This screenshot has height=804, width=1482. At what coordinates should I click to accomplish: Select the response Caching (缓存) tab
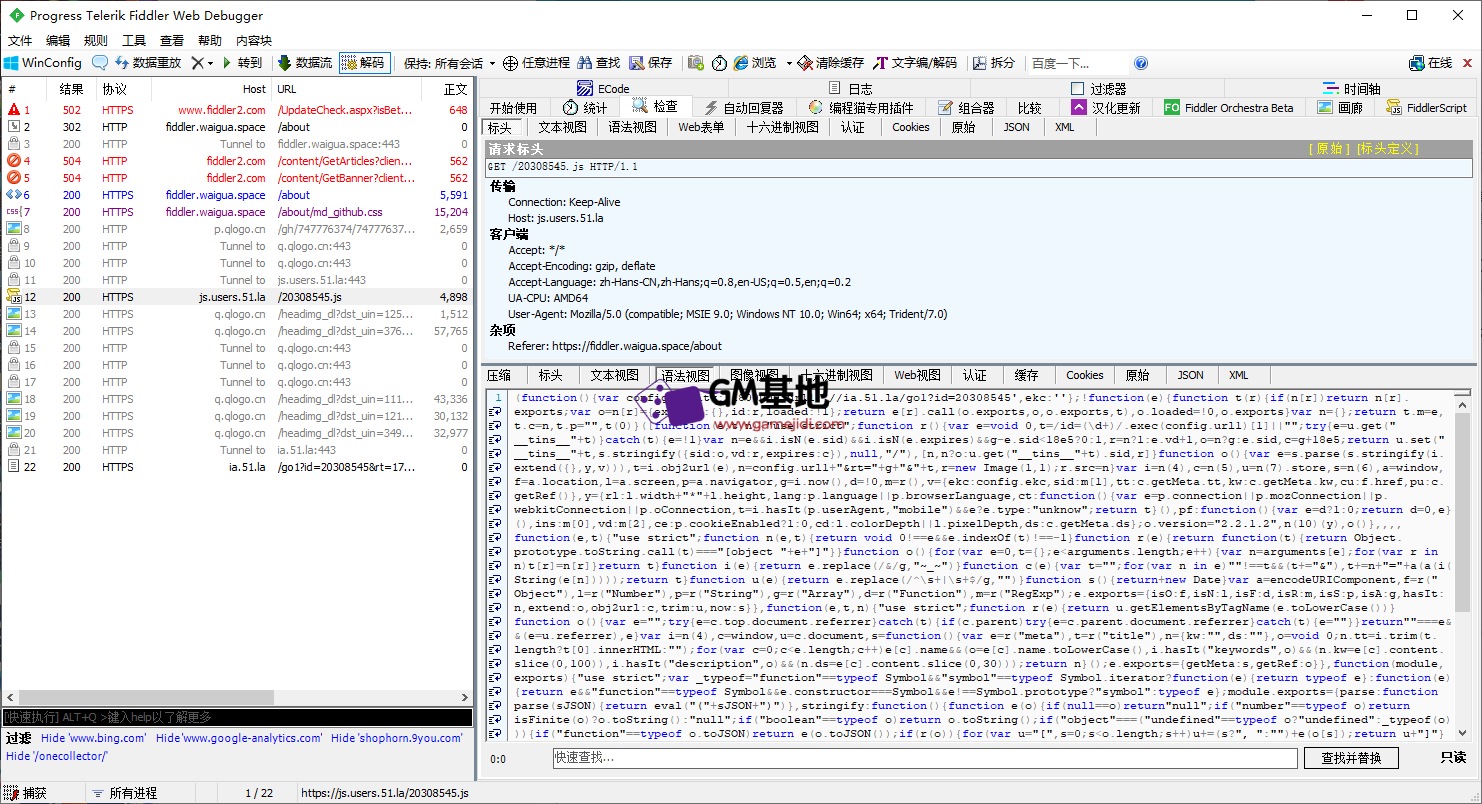(1026, 375)
